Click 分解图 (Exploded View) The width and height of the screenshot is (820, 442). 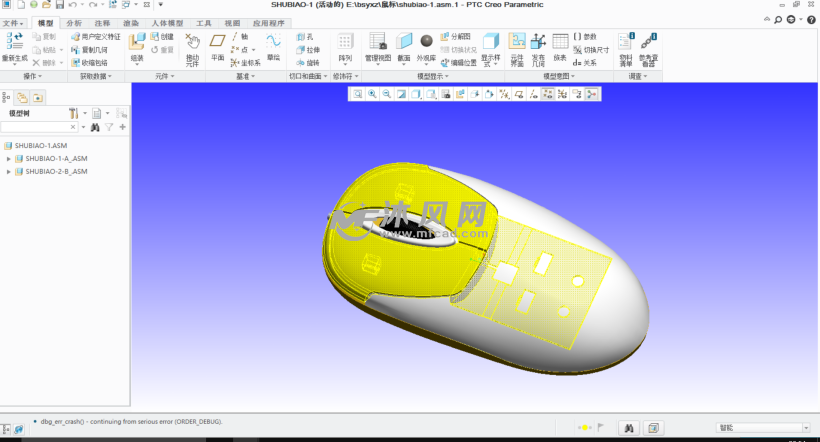pyautogui.click(x=455, y=37)
